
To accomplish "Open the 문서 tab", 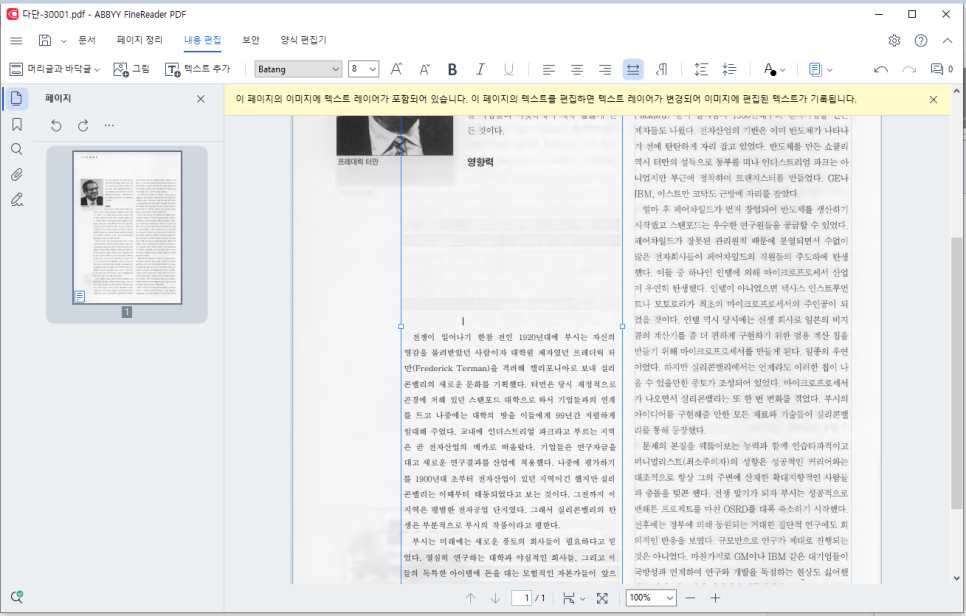I will pyautogui.click(x=87, y=40).
